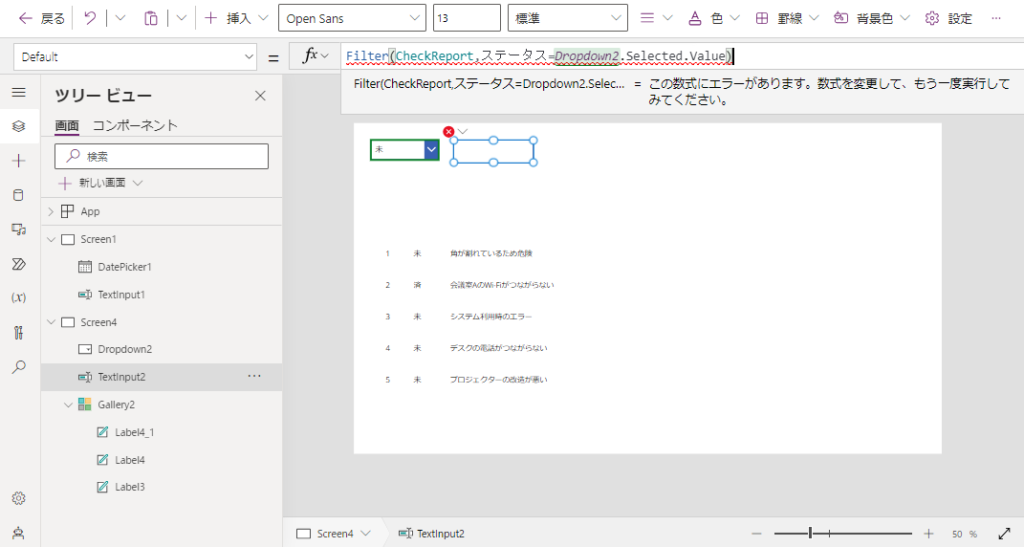Screen dimensions: 1024x547
Task: Select Dropdown2 in the tree
Action: tap(125, 349)
